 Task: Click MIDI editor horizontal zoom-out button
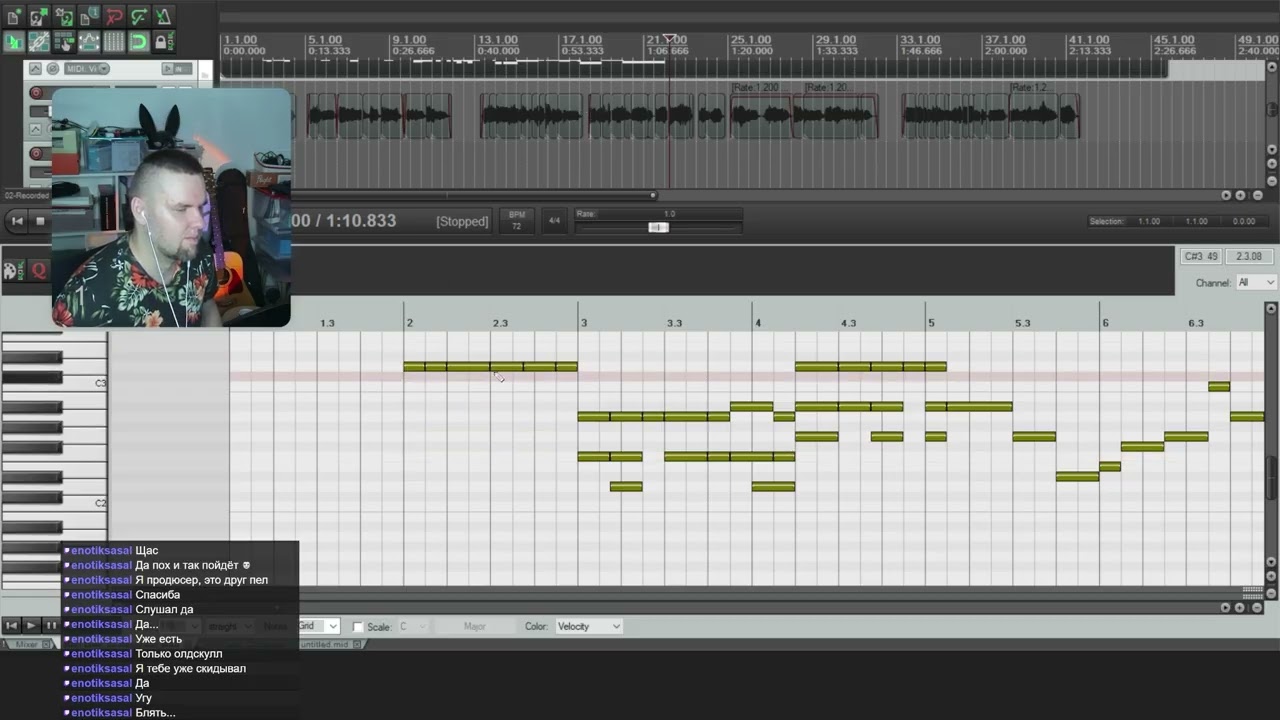pos(1257,607)
